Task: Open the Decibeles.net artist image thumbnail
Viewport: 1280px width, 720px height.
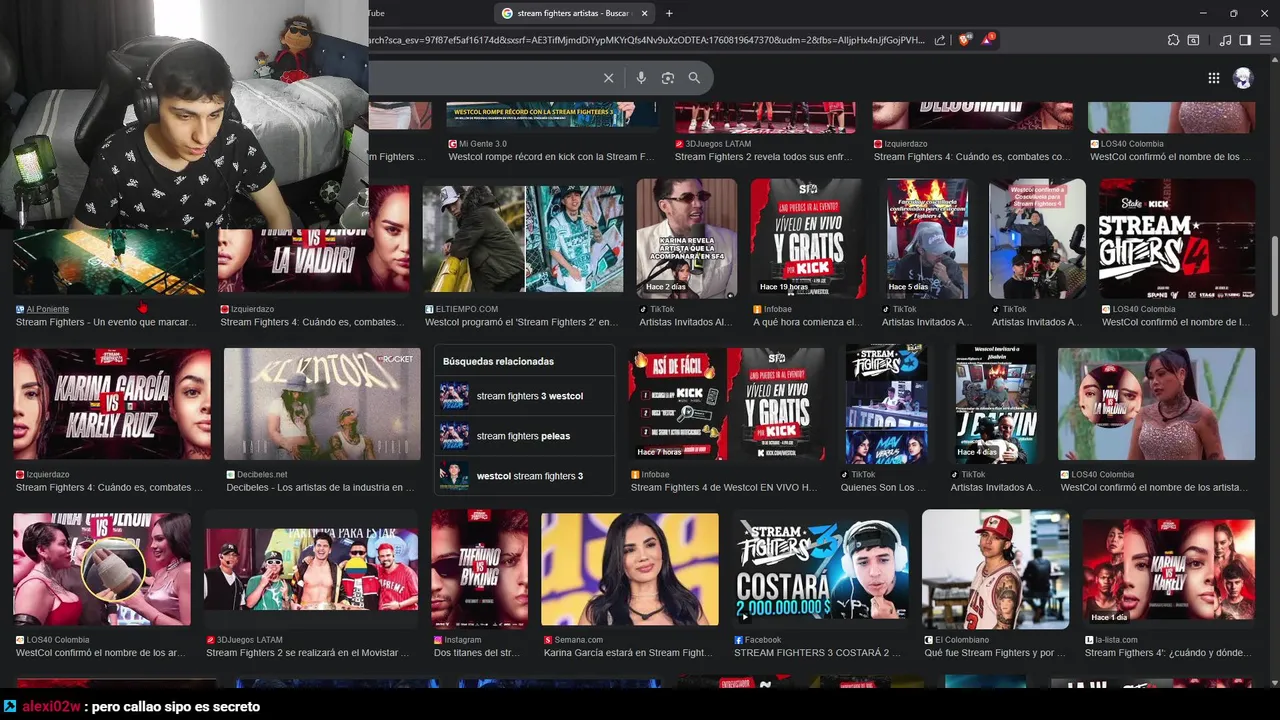Action: (x=323, y=403)
